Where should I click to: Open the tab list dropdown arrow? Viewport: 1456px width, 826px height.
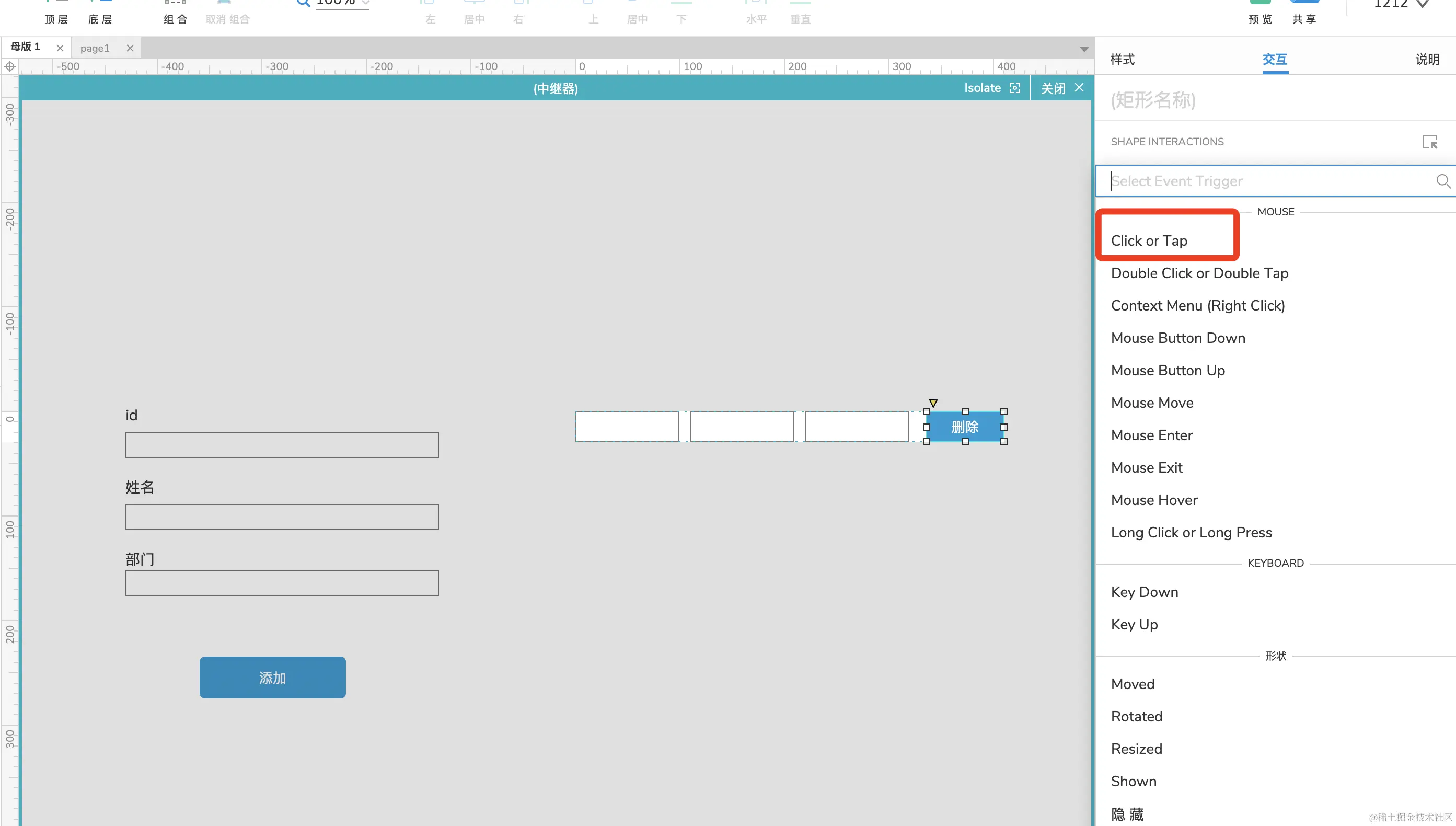[1083, 49]
